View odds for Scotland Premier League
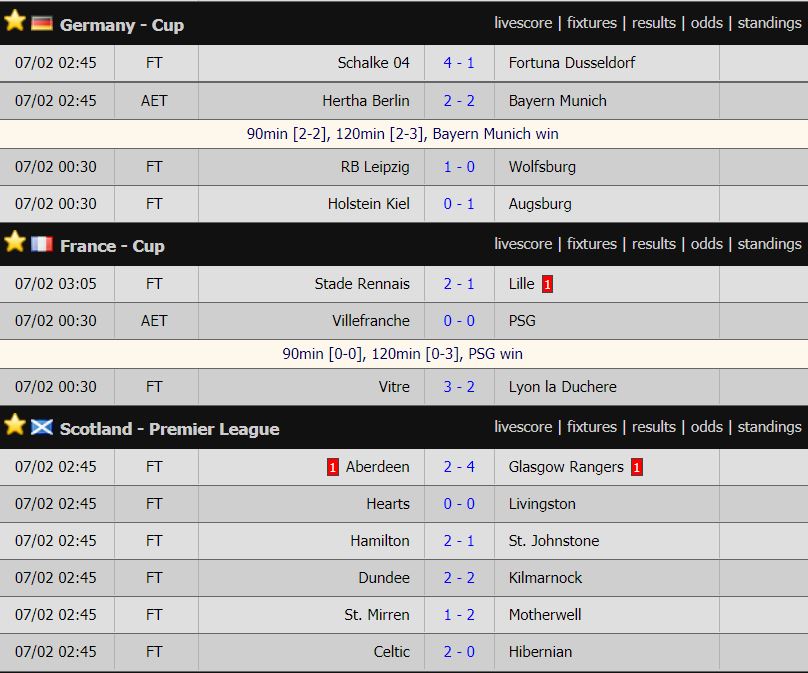 (x=706, y=427)
